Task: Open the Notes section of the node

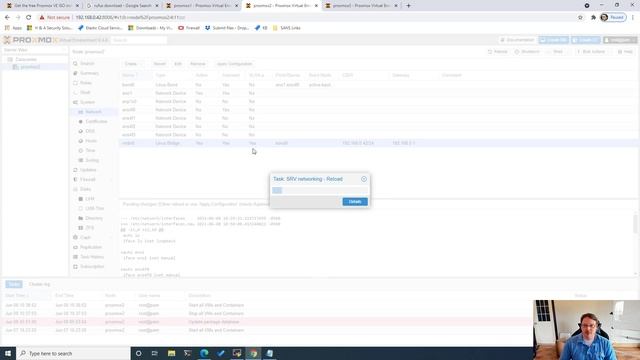Action: coord(86,83)
